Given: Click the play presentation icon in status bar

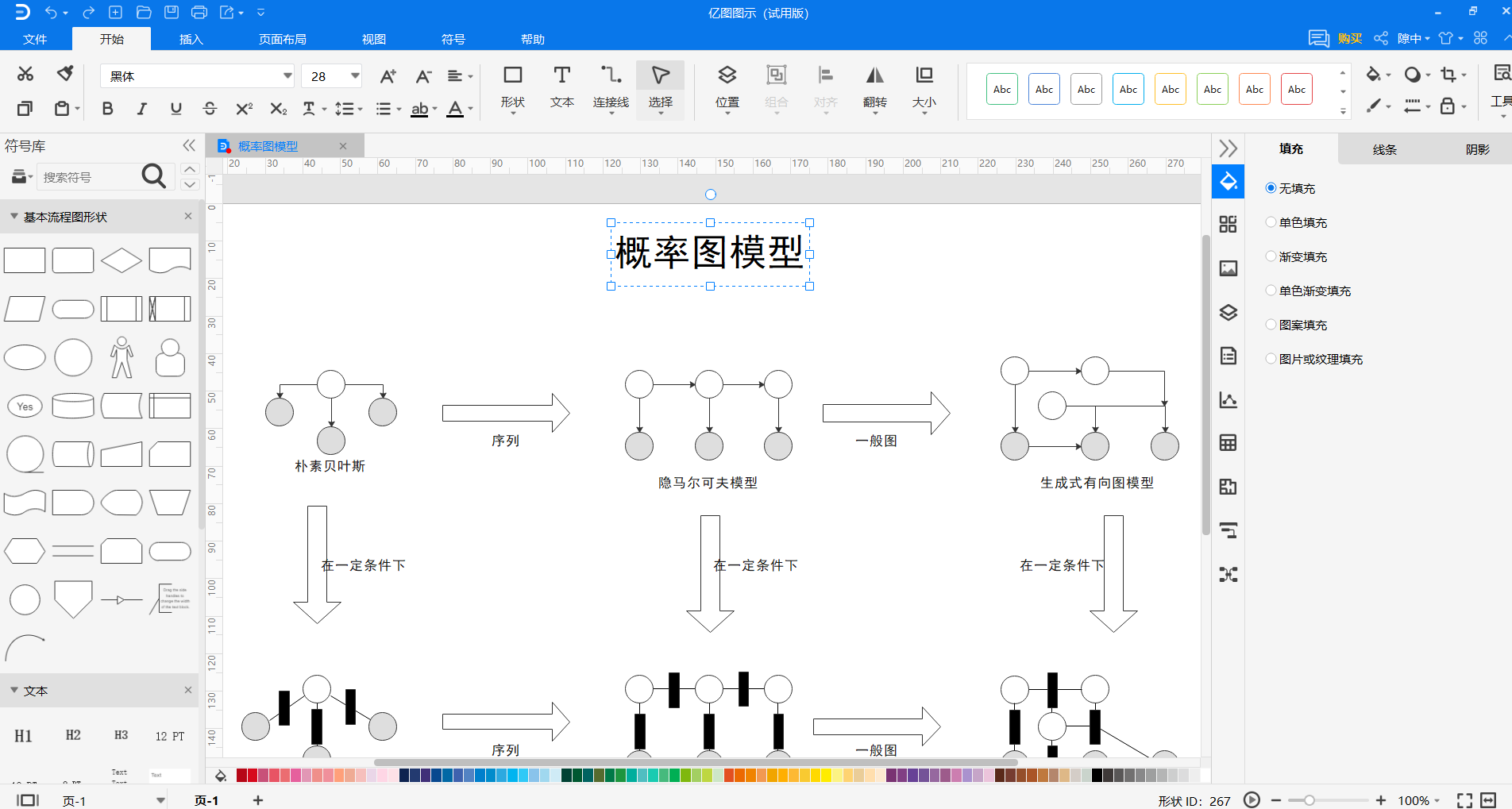Looking at the screenshot, I should pyautogui.click(x=1252, y=799).
